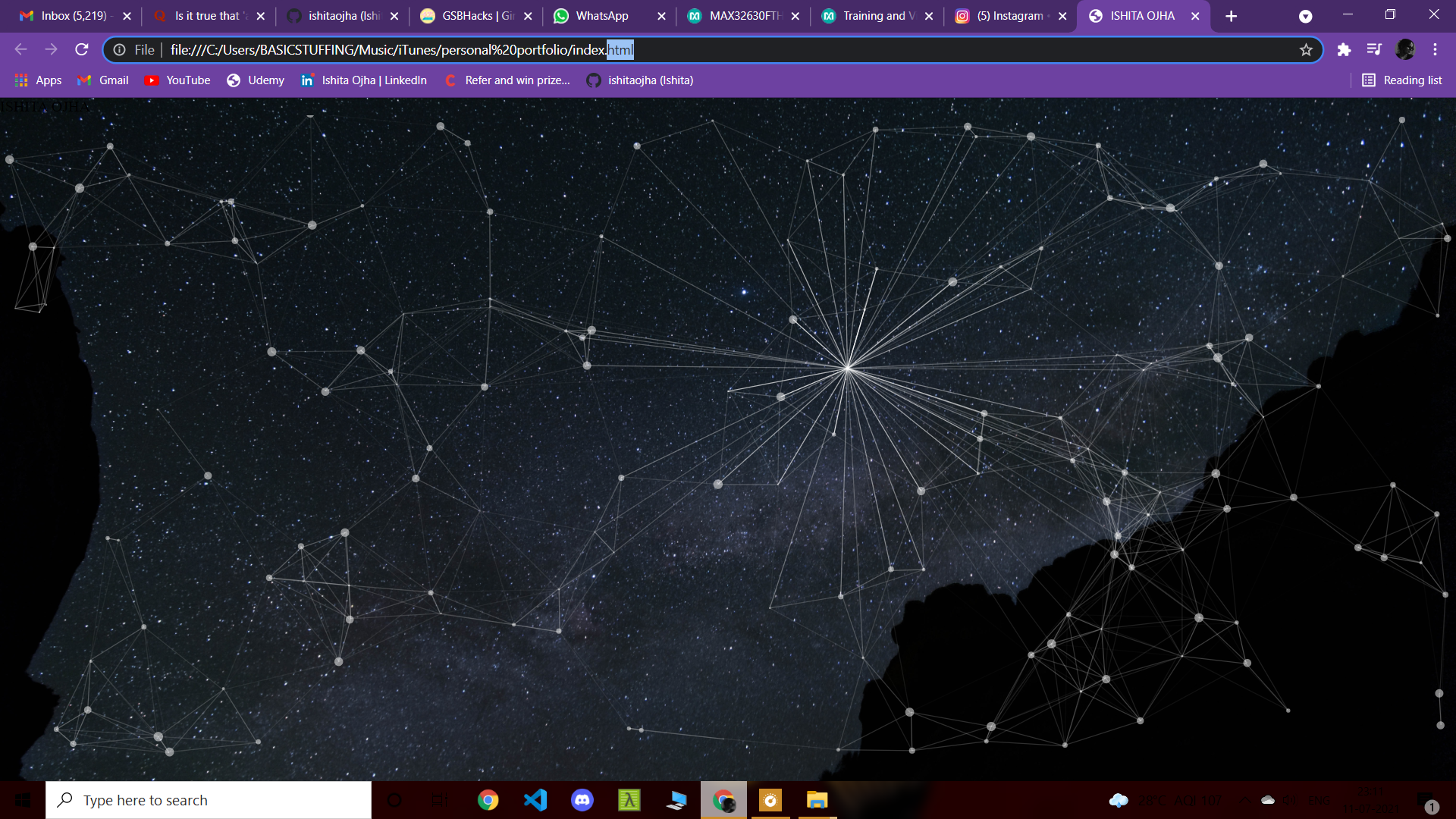Click the taskbar search box
Viewport: 1456px width, 819px height.
coord(209,800)
